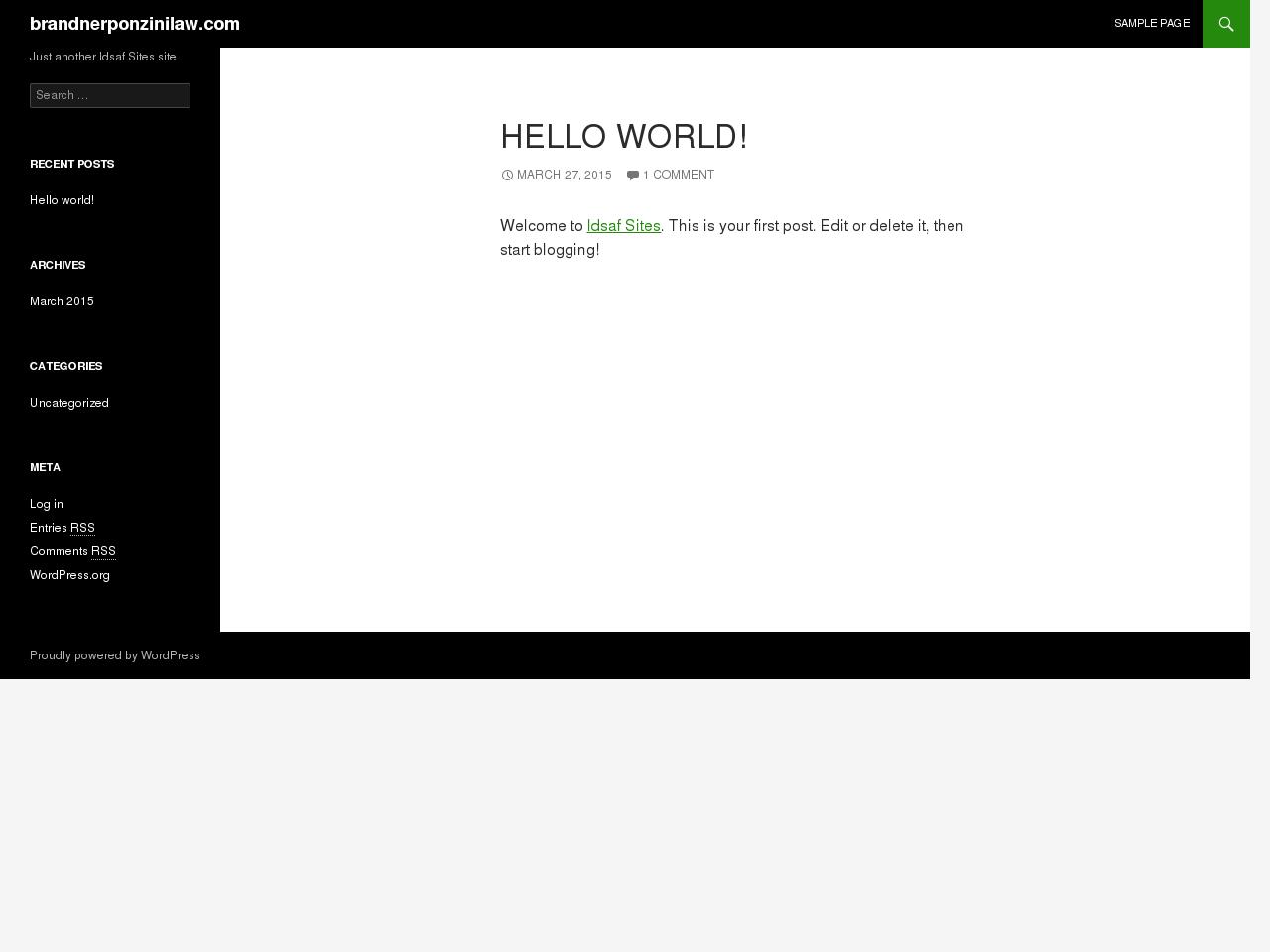Click the Log in link
This screenshot has width=1270, height=952.
pyautogui.click(x=47, y=504)
